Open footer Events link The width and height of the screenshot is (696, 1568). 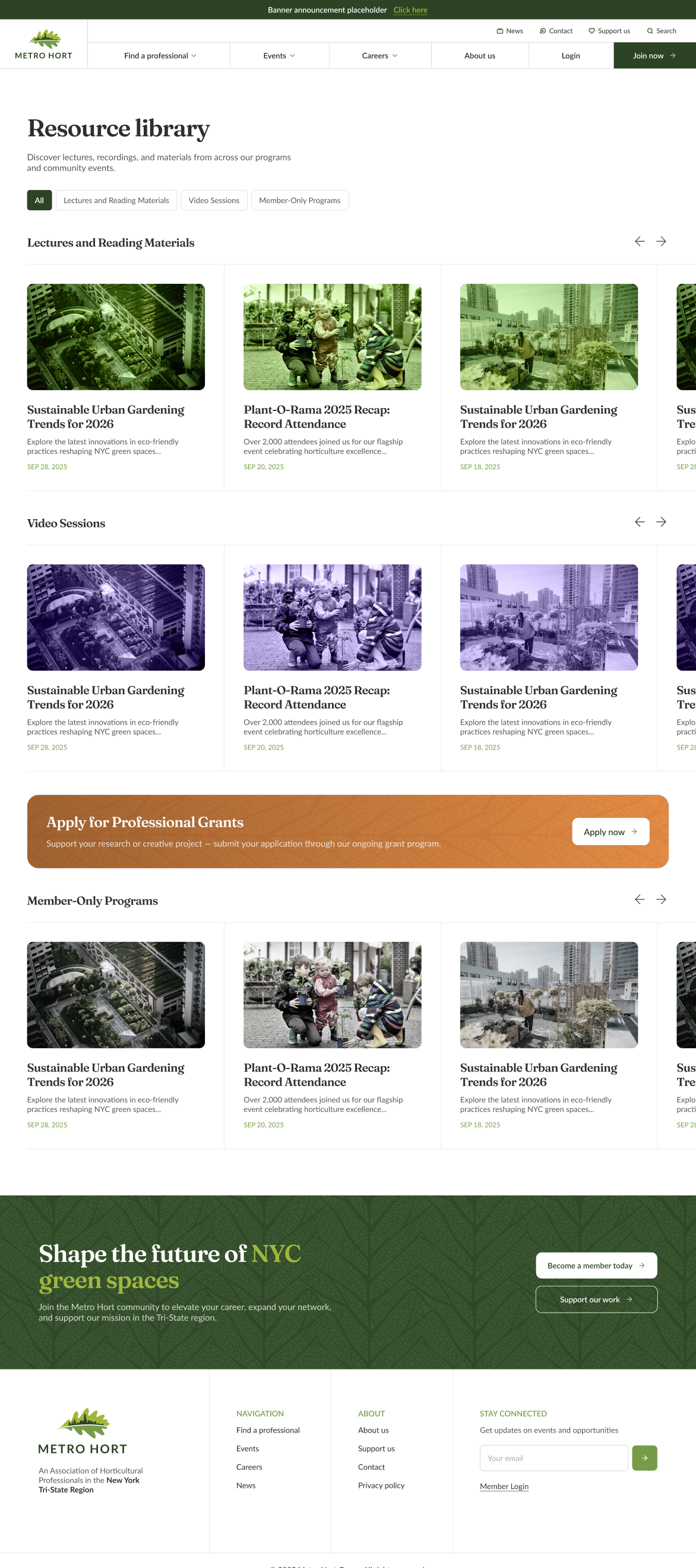click(248, 1449)
